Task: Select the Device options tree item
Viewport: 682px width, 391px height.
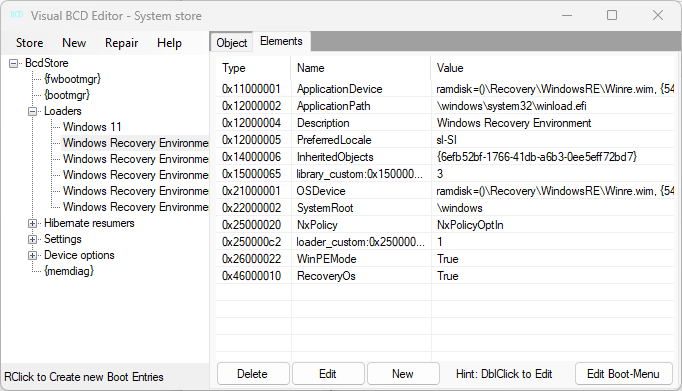Action: click(x=79, y=255)
